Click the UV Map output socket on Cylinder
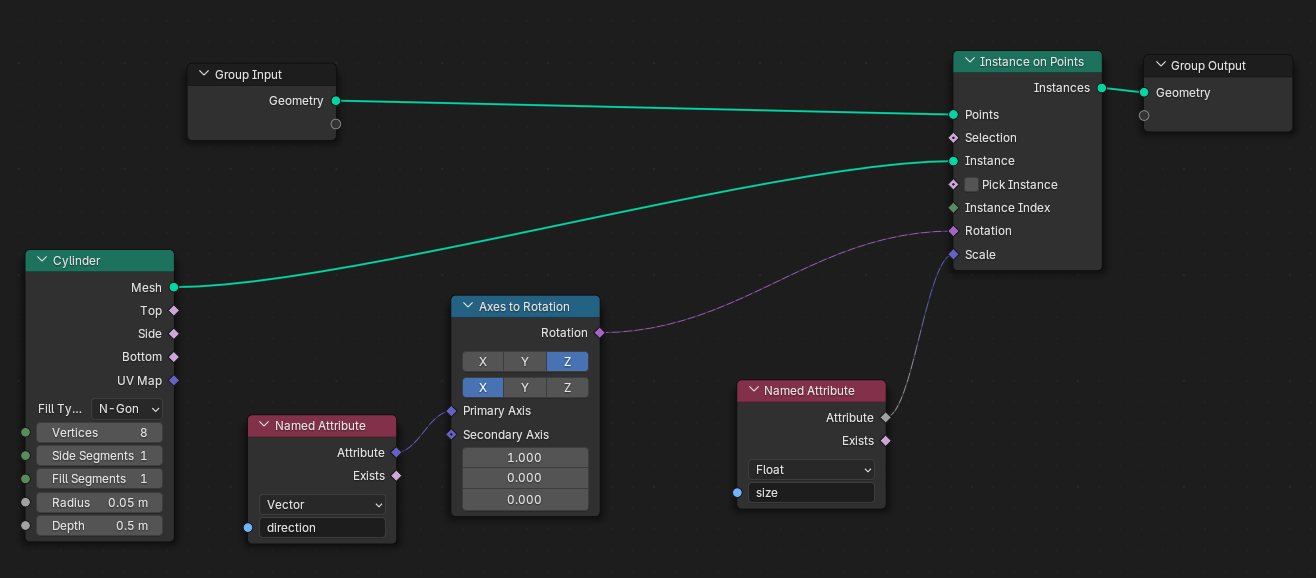The image size is (1316, 578). pyautogui.click(x=174, y=381)
